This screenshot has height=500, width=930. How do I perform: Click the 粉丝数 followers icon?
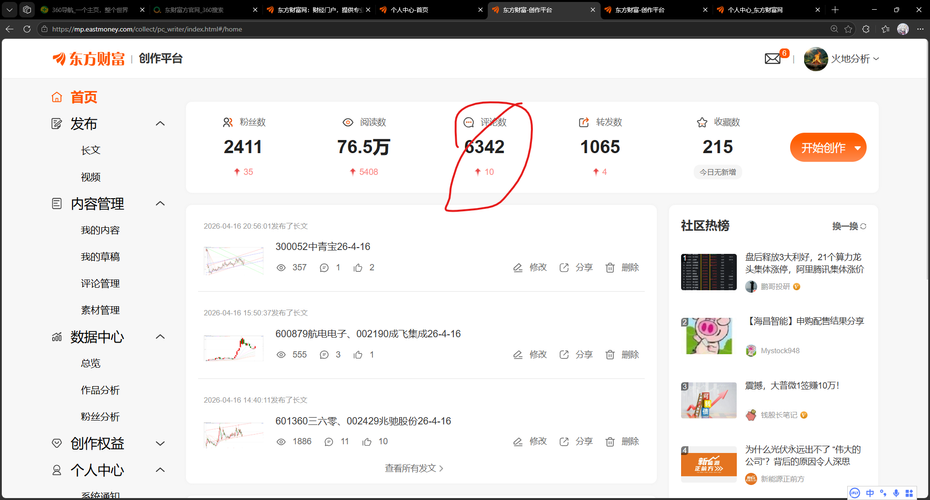click(228, 122)
